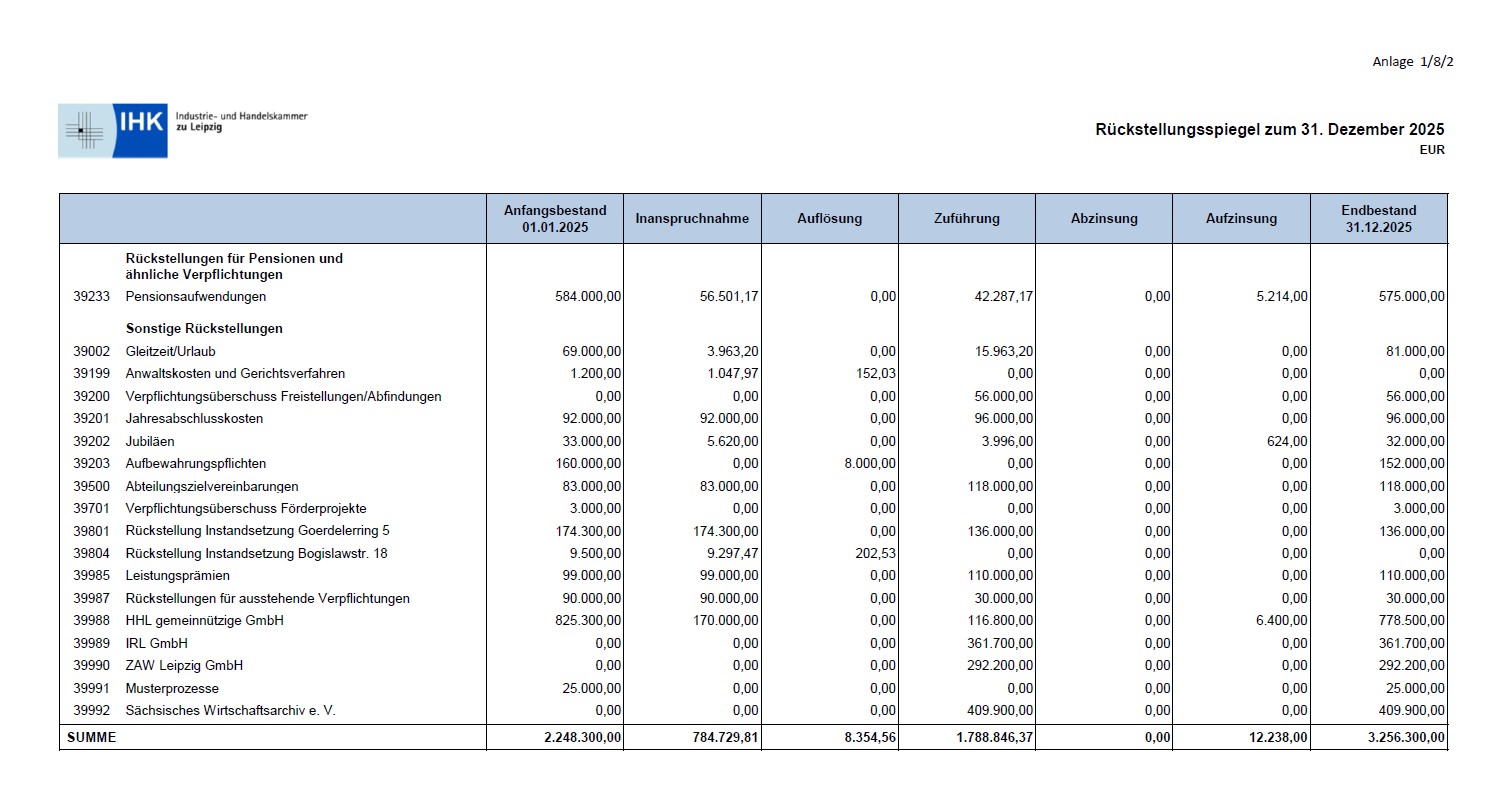Select the Aufzinsung column header

1241,218
